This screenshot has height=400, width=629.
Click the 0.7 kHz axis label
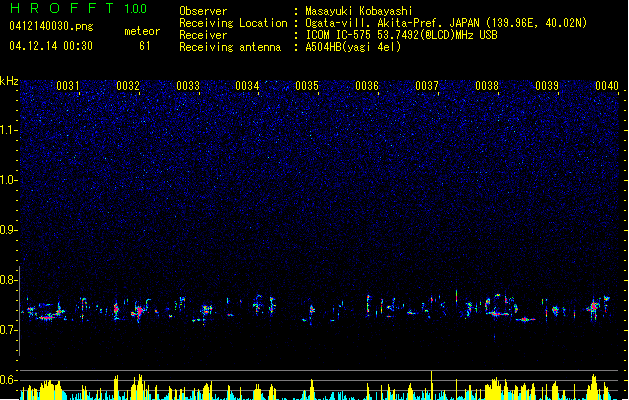9,330
